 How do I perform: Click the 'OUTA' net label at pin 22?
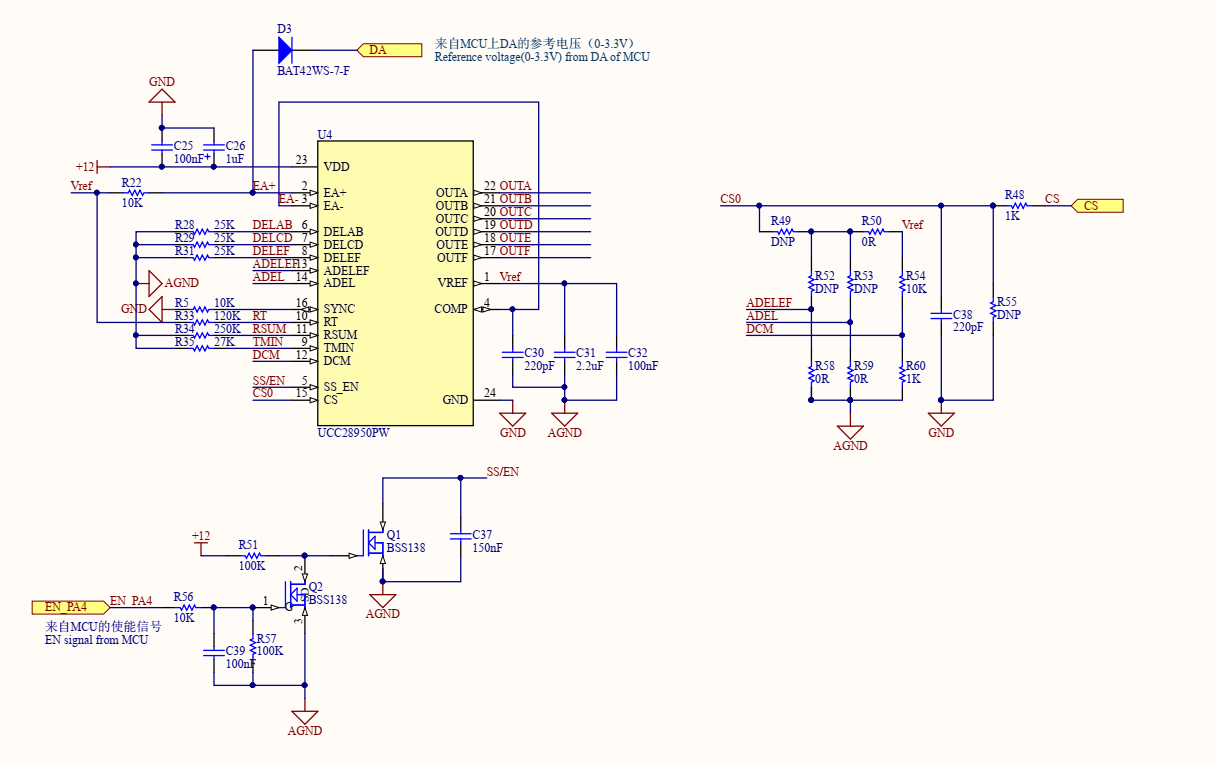pyautogui.click(x=516, y=187)
